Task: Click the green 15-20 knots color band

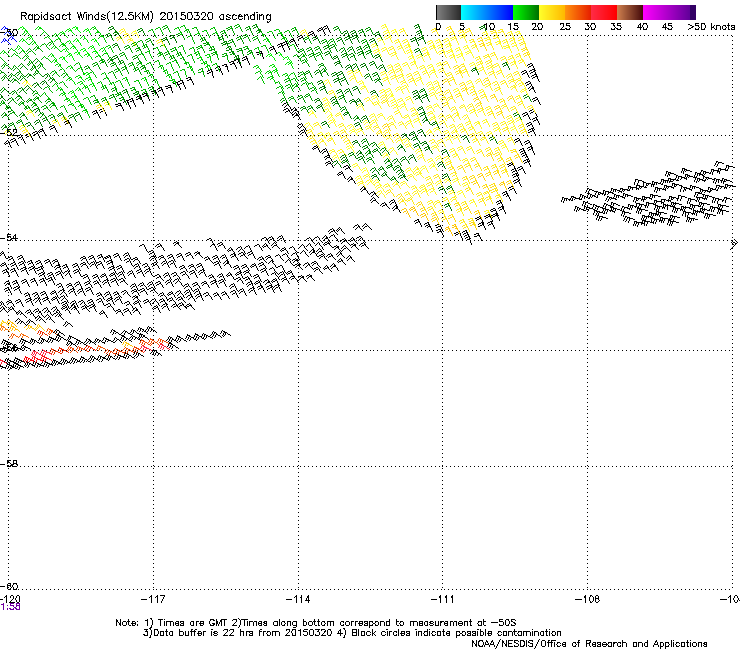Action: click(x=526, y=12)
